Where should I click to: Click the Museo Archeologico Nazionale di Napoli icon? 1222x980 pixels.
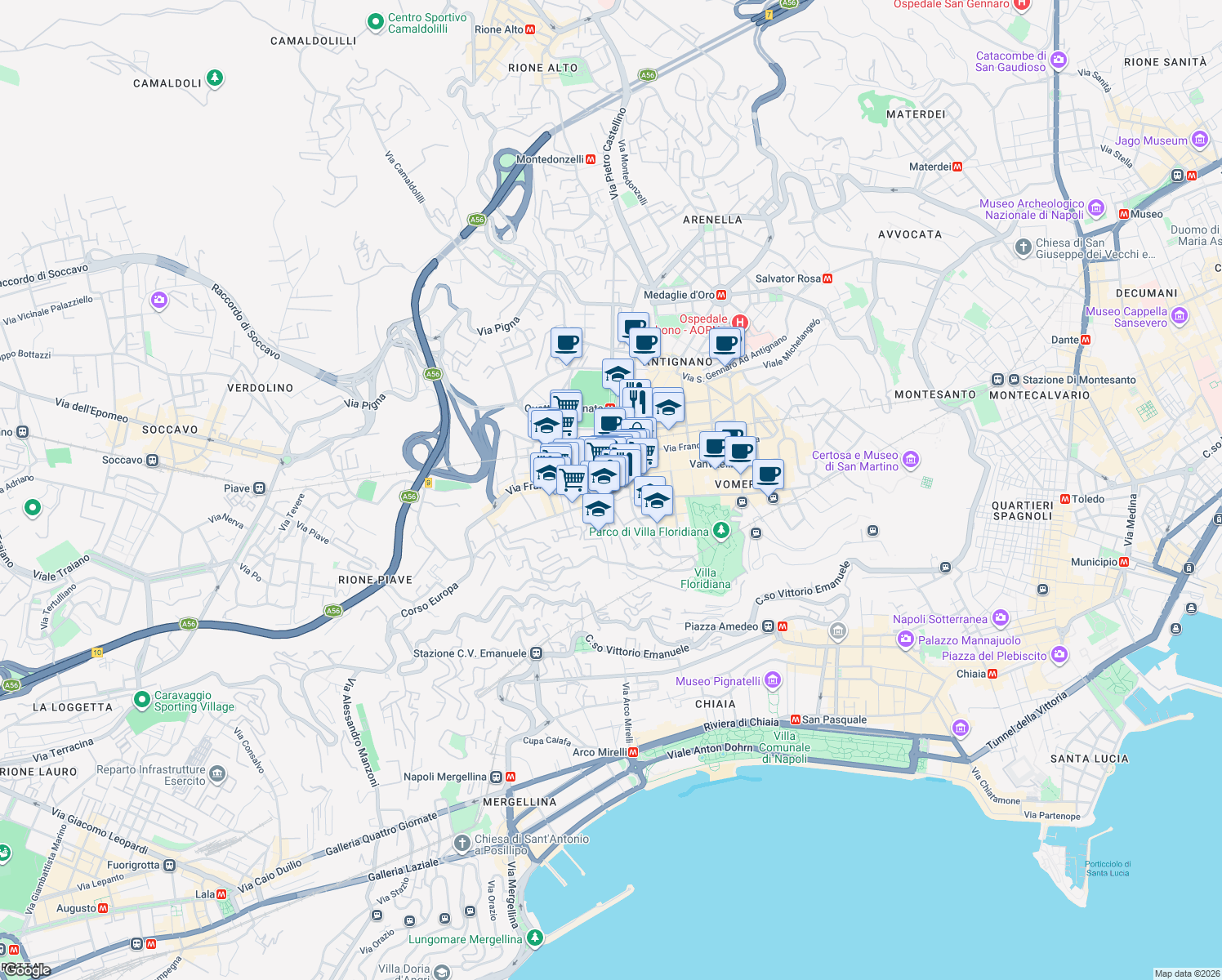coord(1095,209)
